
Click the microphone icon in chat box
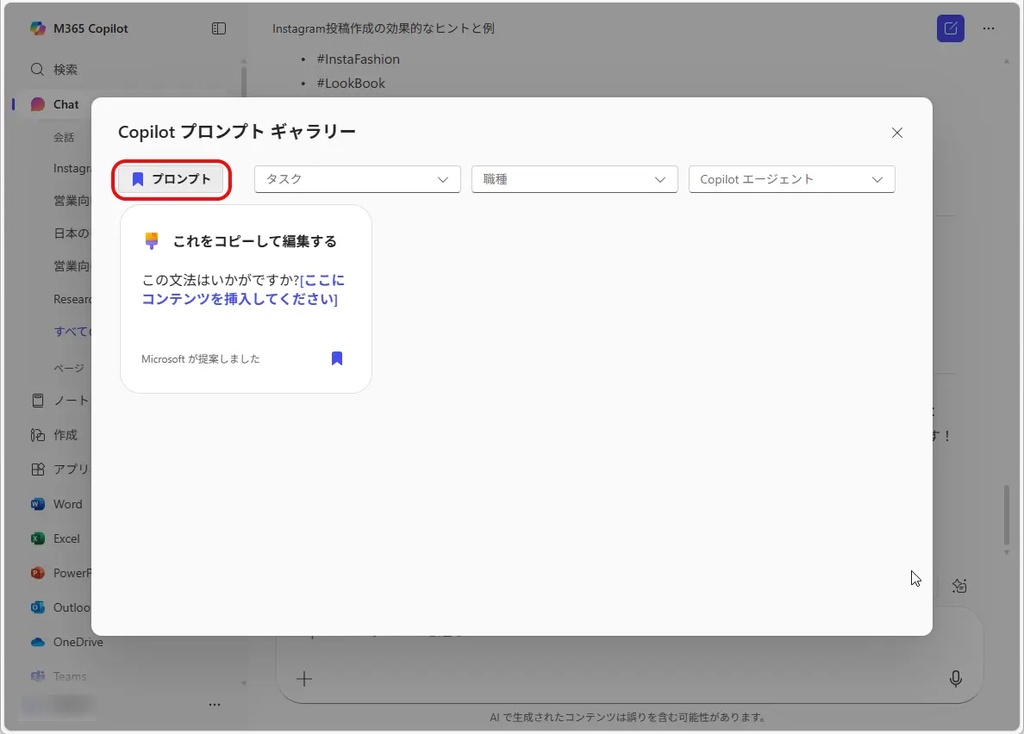pyautogui.click(x=955, y=679)
